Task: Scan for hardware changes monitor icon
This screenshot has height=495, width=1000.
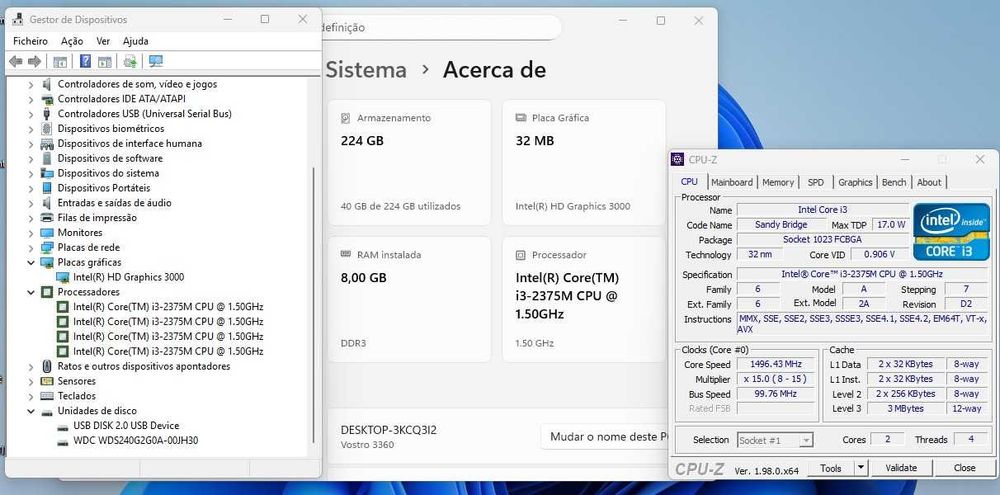Action: pyautogui.click(x=156, y=61)
